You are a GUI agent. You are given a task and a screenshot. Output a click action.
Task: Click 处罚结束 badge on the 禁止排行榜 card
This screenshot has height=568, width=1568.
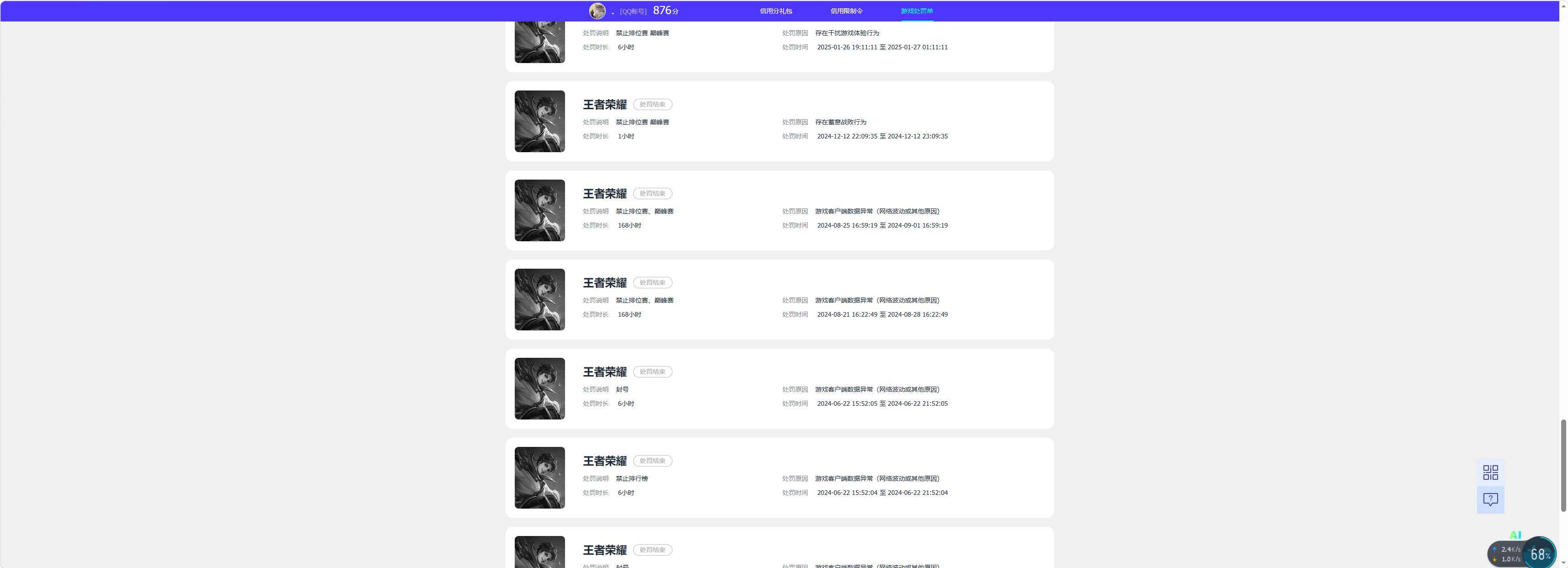coord(652,461)
